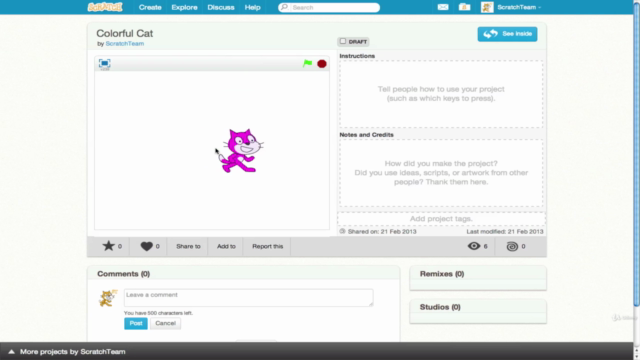Click the Comments (0) heading
Screen dimensions: 640x360
[x=123, y=274]
